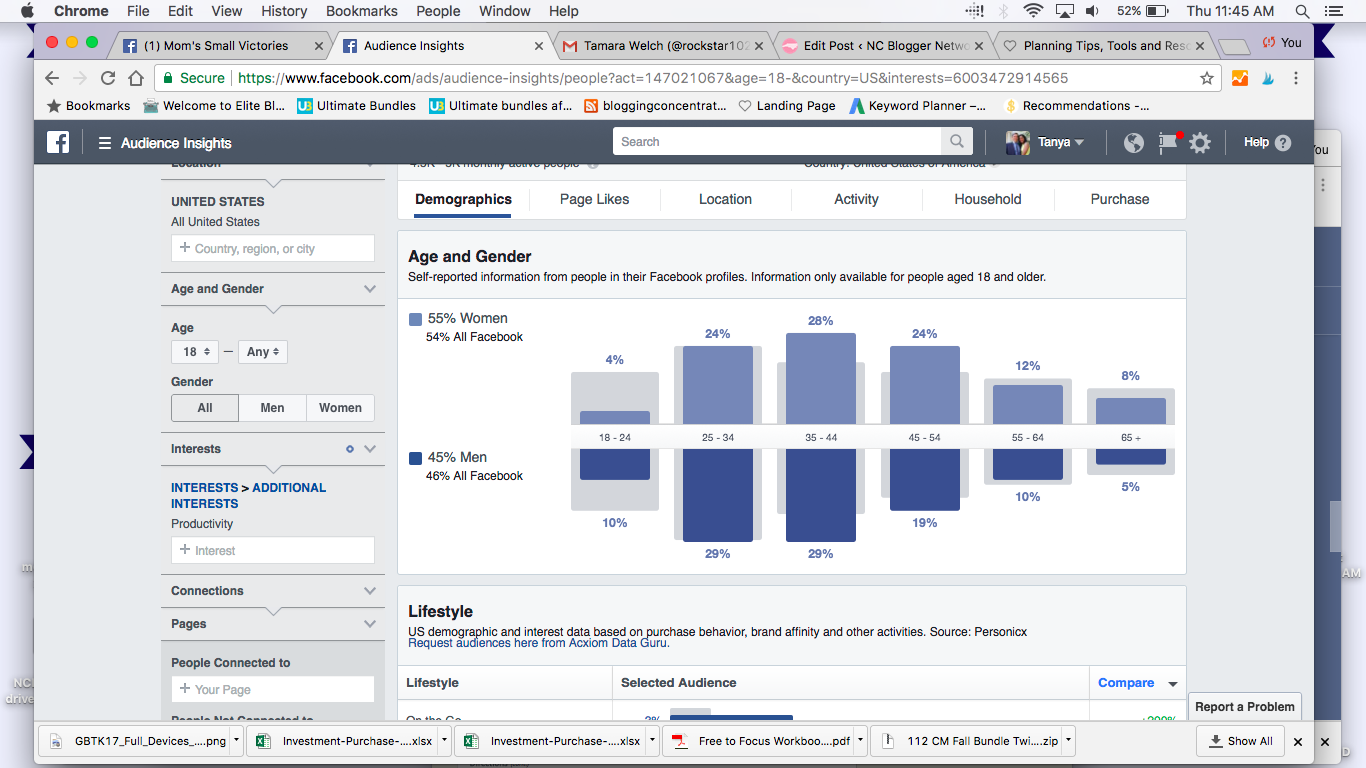Open the Bookmarks menu in menu bar

click(362, 11)
